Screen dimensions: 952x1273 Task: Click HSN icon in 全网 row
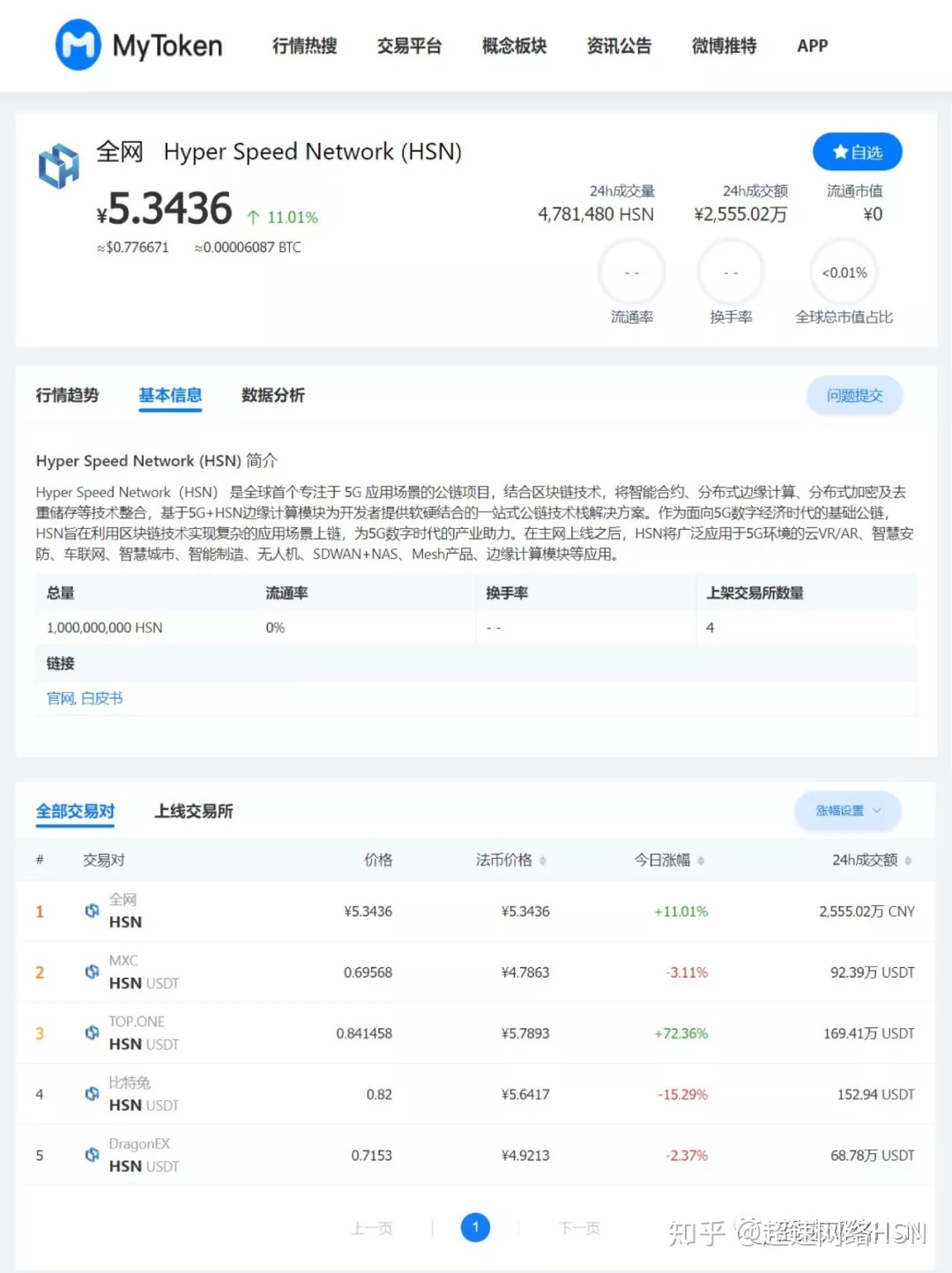92,911
